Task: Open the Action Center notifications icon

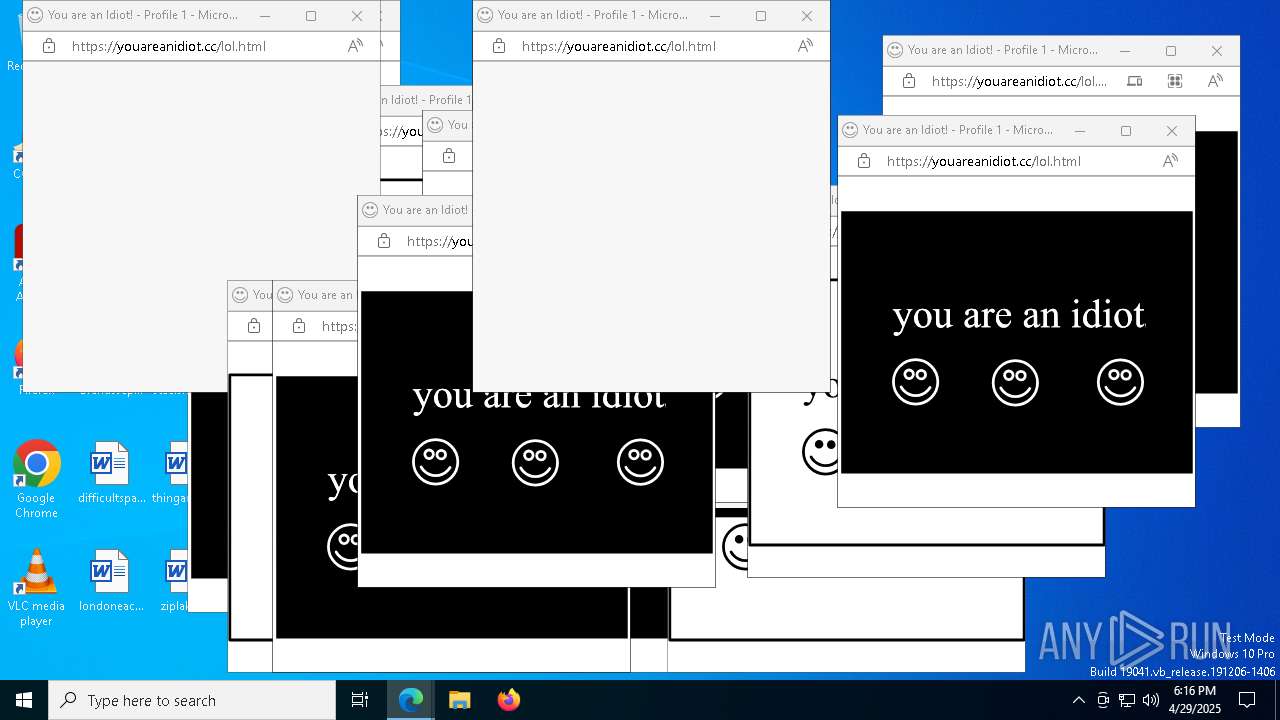Action: (x=1247, y=700)
